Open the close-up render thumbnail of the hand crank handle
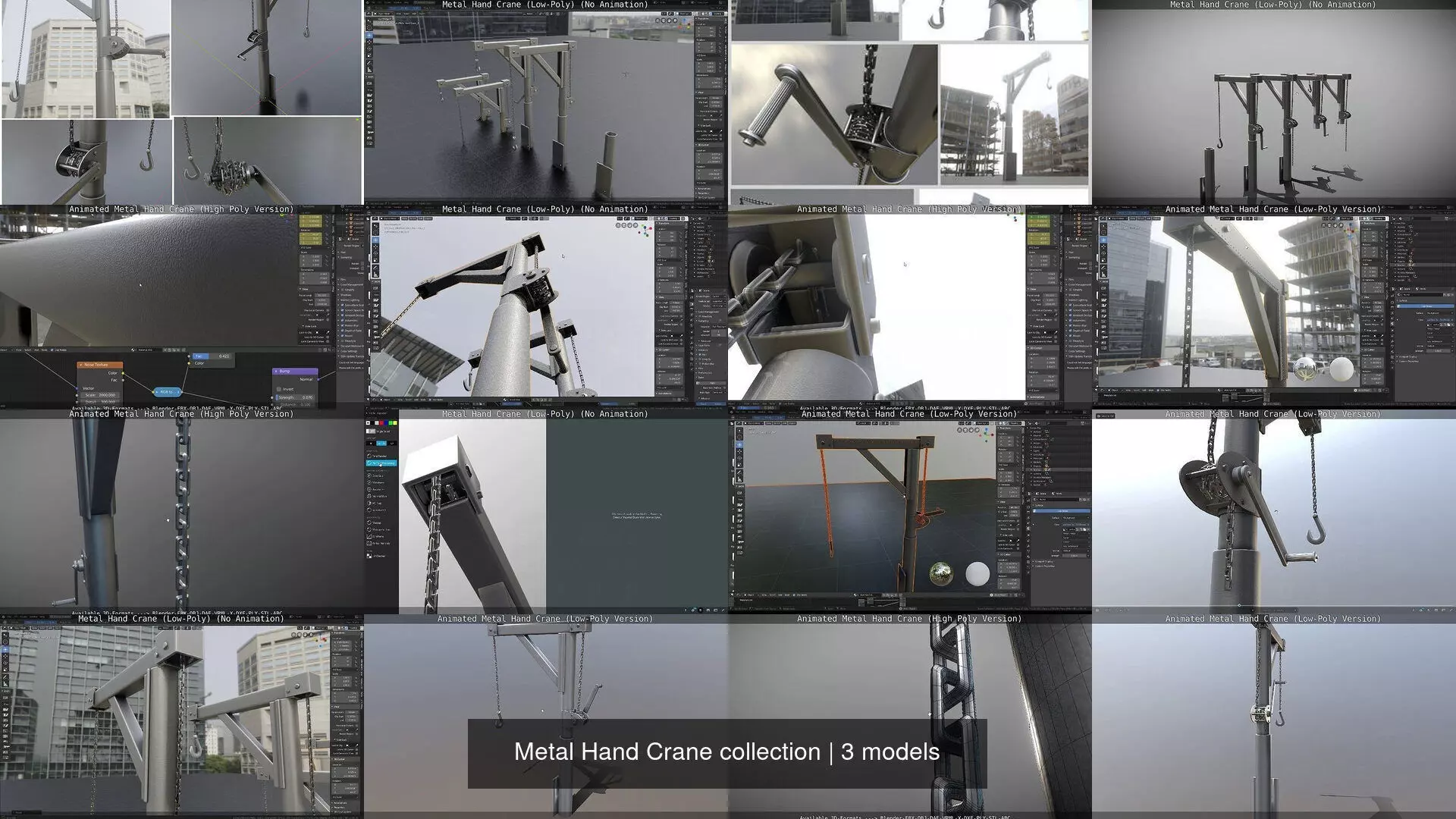 click(x=834, y=114)
